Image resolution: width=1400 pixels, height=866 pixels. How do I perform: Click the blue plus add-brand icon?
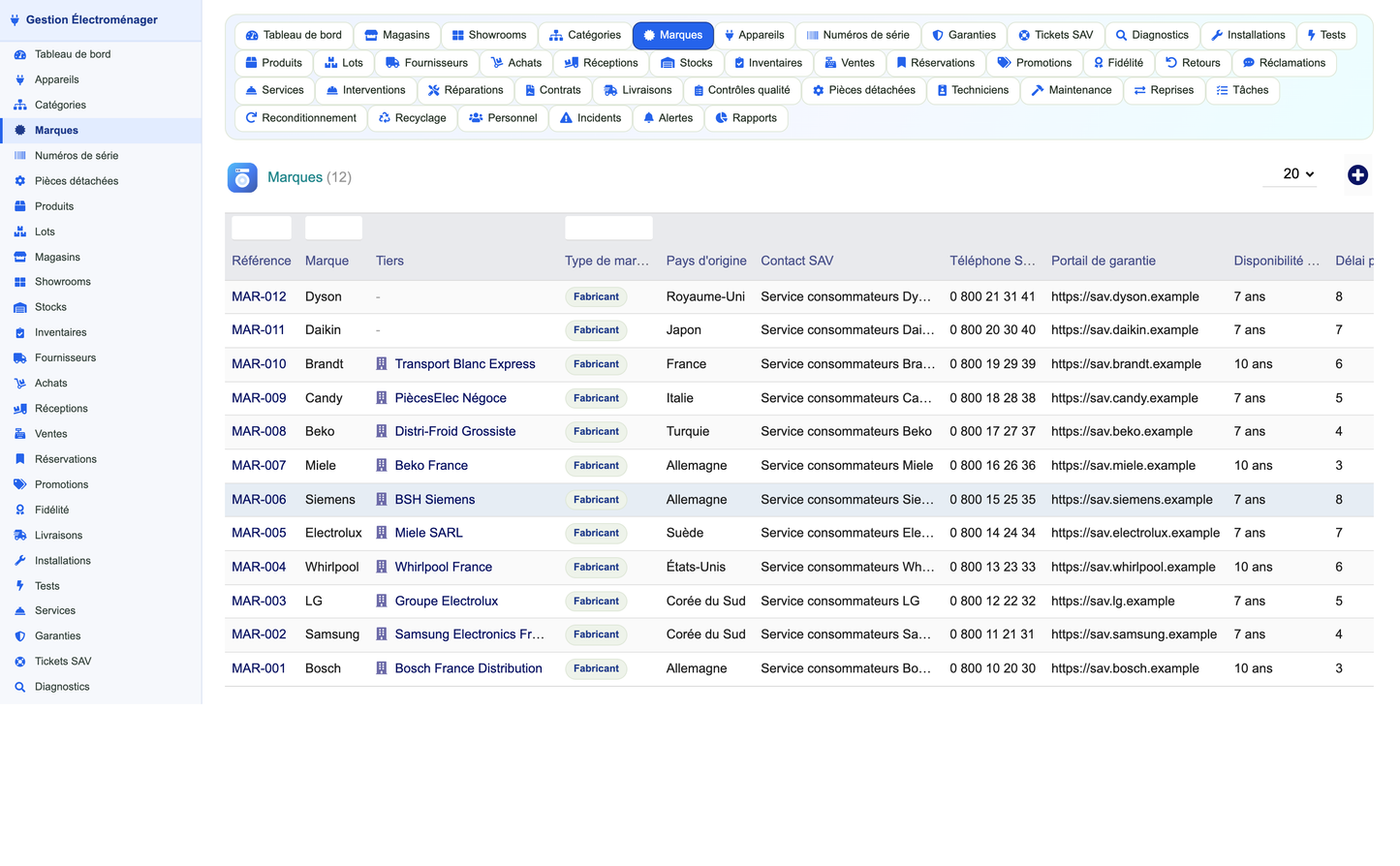point(1357,174)
